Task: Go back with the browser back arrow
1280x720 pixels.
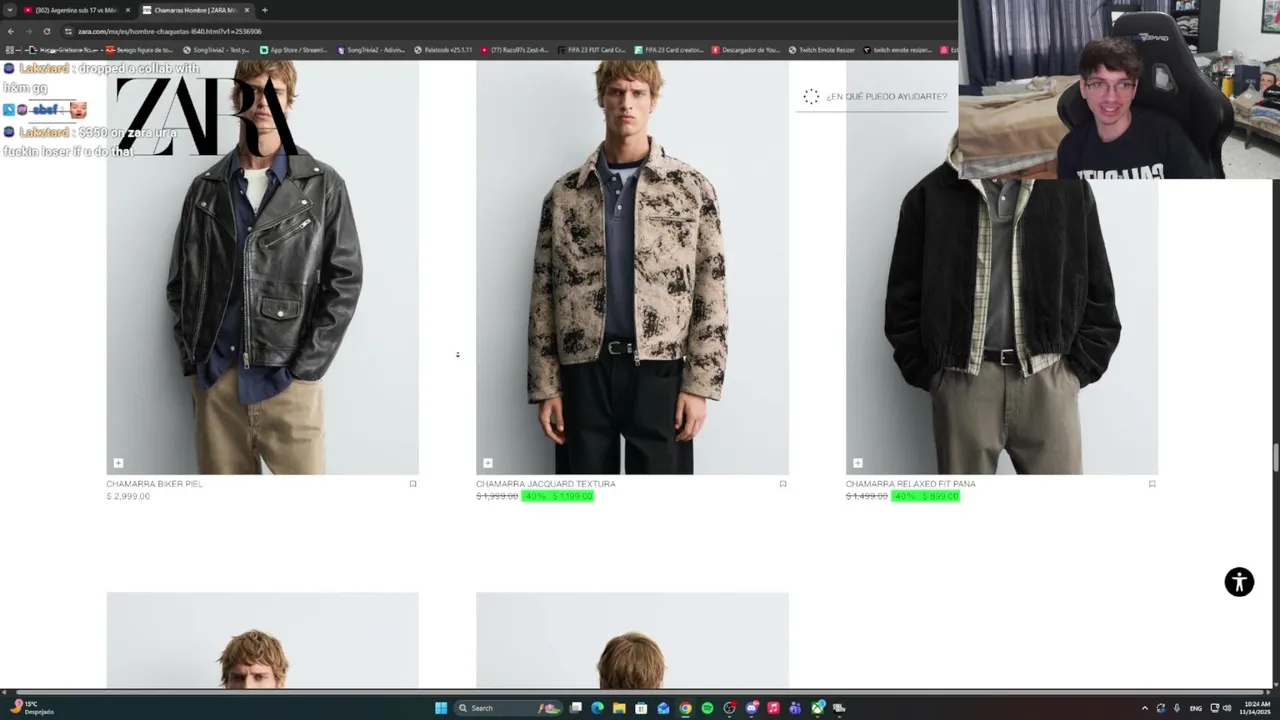Action: [10, 31]
